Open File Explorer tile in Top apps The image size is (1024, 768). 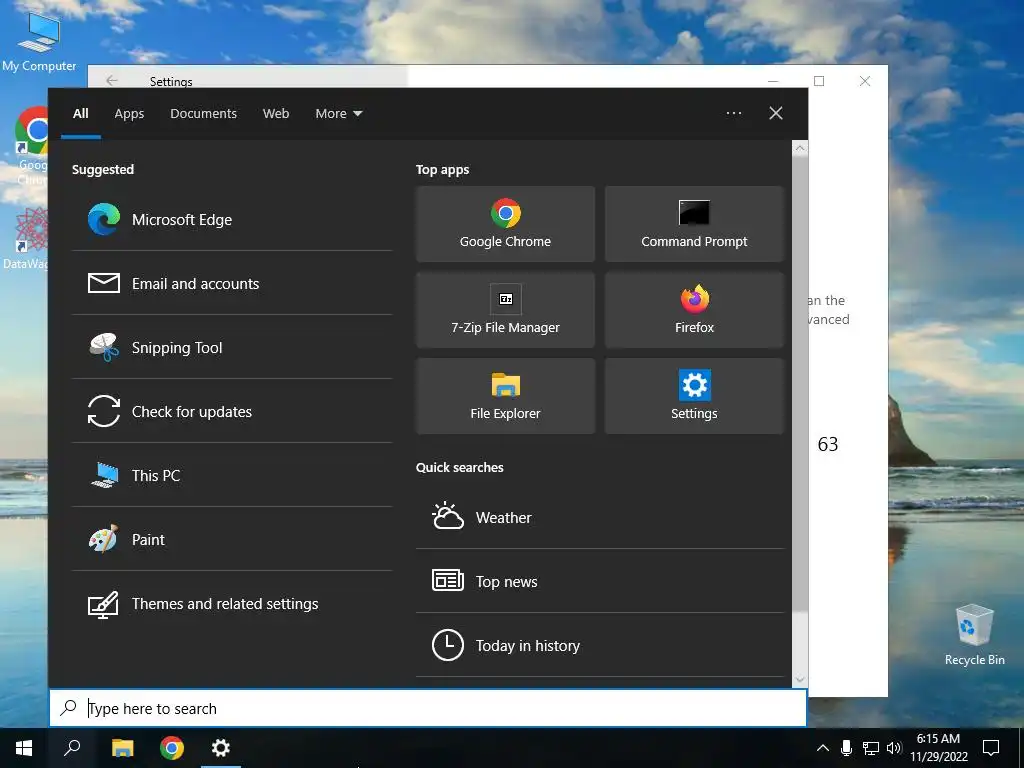point(505,396)
